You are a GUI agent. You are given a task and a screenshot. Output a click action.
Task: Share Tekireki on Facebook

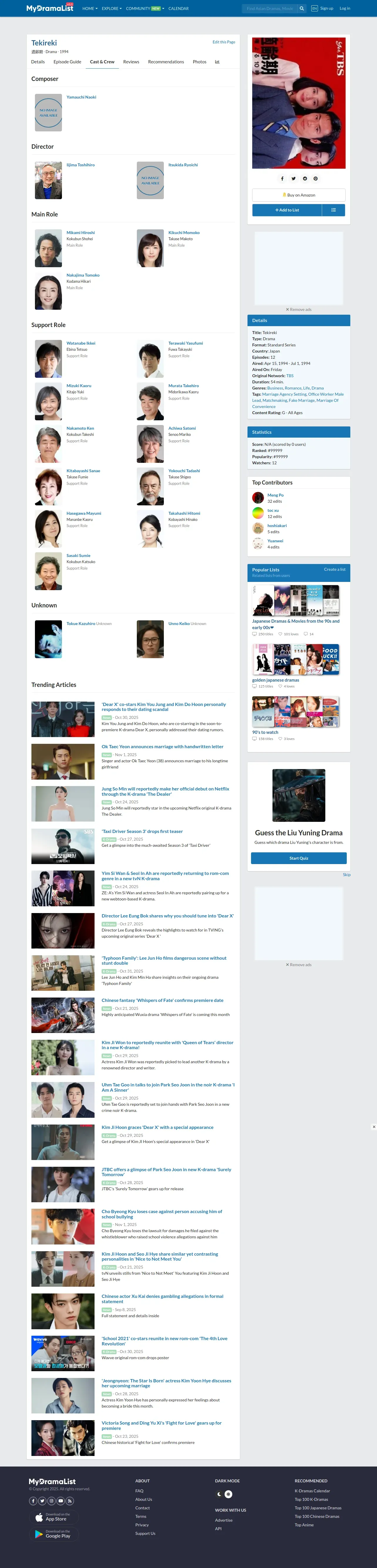[x=282, y=178]
